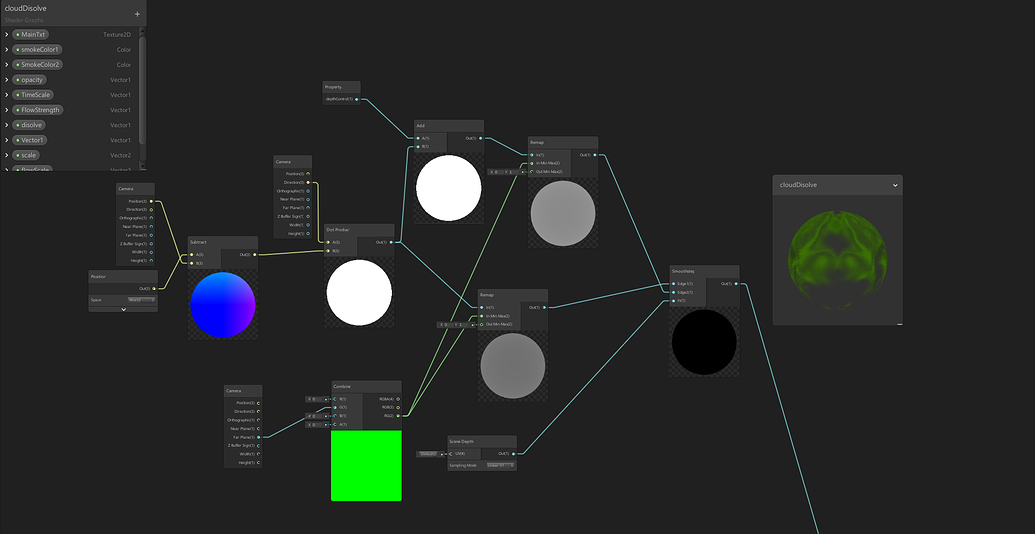Click the Out port on Add node
The height and width of the screenshot is (534, 1035).
point(481,138)
